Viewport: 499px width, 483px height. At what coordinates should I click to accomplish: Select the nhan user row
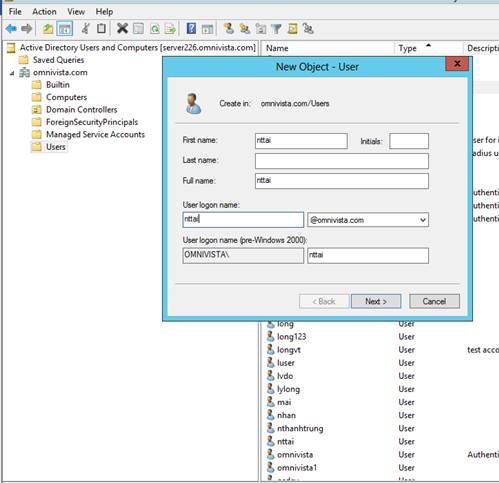coord(286,415)
